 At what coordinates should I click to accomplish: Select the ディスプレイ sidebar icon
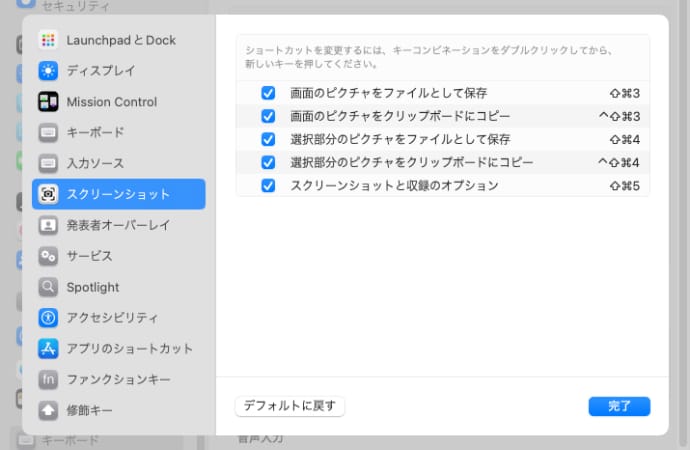(49, 71)
